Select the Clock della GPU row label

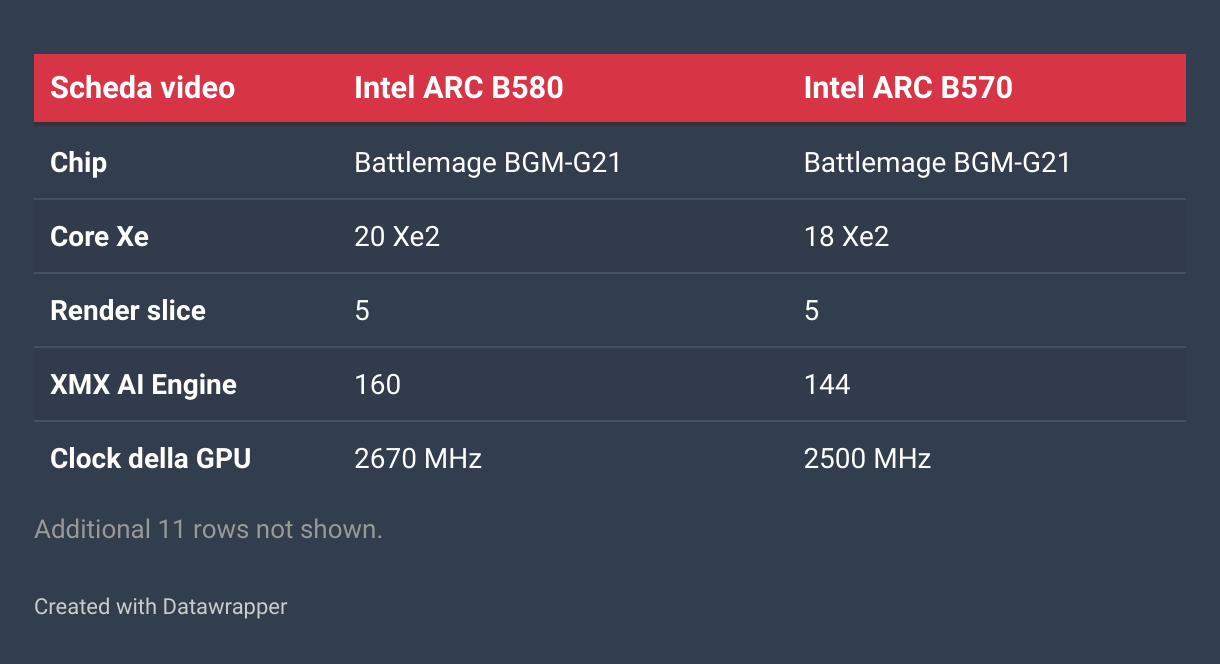(x=151, y=458)
